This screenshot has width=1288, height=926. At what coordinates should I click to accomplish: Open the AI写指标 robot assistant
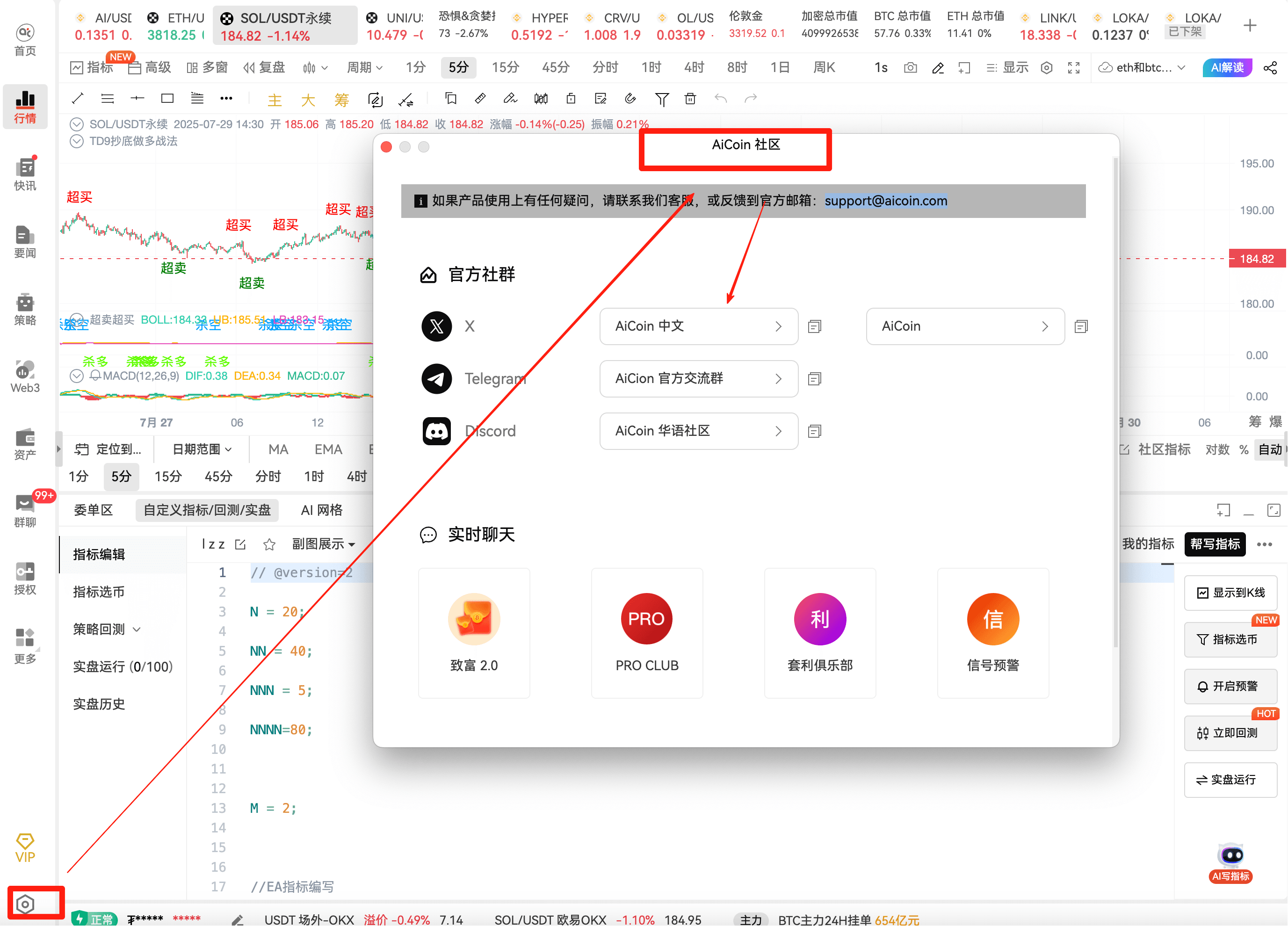pyautogui.click(x=1230, y=862)
